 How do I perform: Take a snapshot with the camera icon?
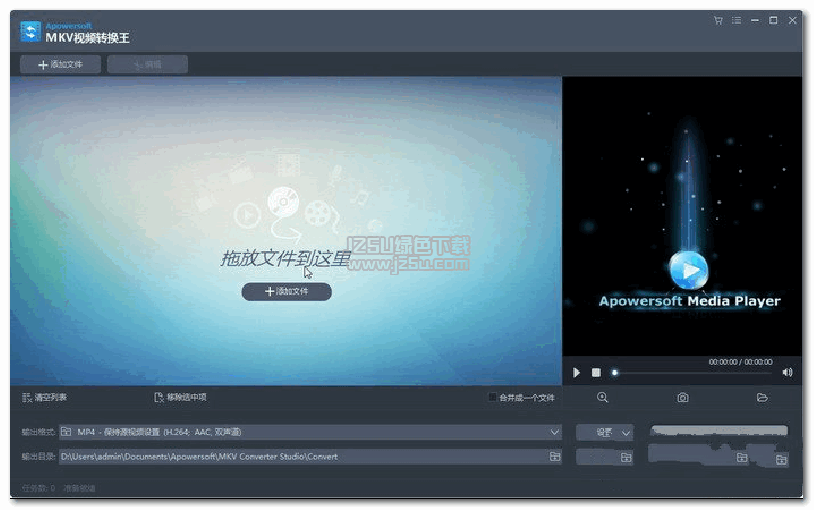pos(683,398)
